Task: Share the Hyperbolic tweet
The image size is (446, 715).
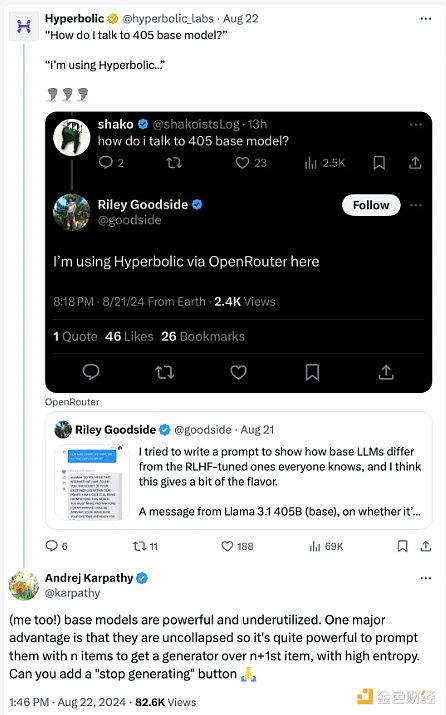Action: pos(425,546)
